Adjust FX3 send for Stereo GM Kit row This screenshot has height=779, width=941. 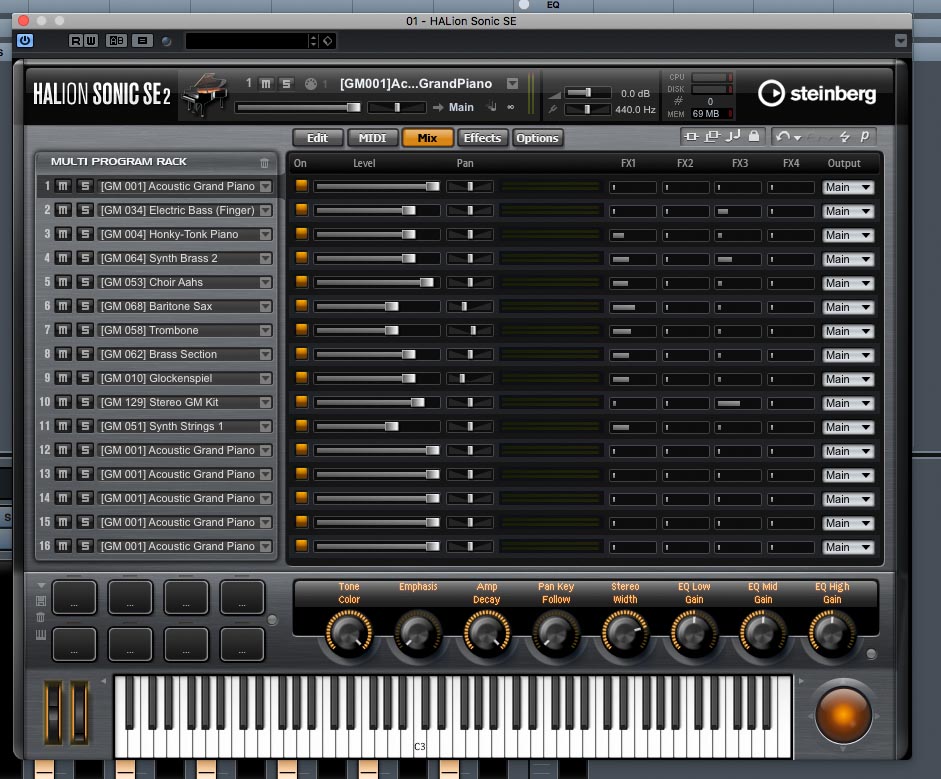738,403
